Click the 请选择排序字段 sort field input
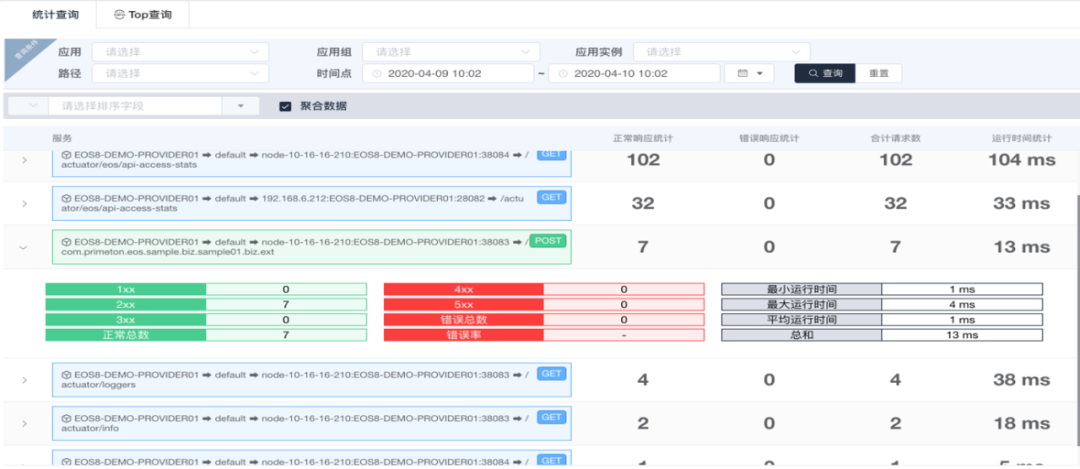Image resolution: width=1080 pixels, height=469 pixels. [135, 106]
